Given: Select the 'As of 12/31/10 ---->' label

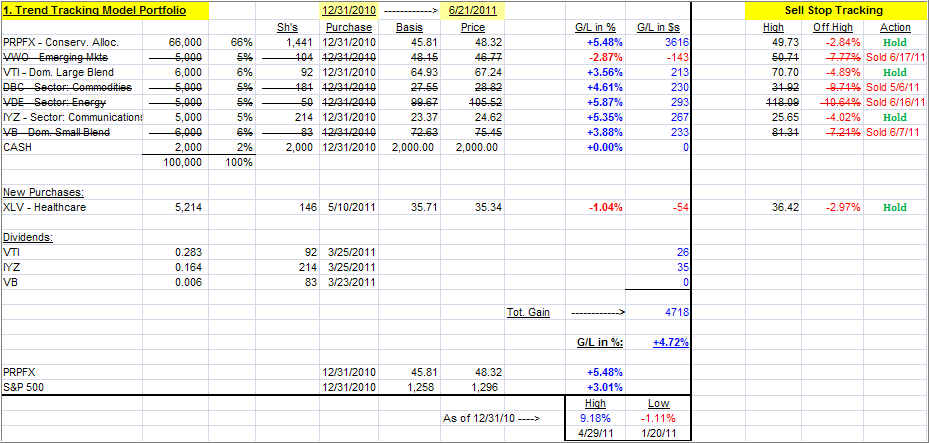Looking at the screenshot, I should pos(491,418).
